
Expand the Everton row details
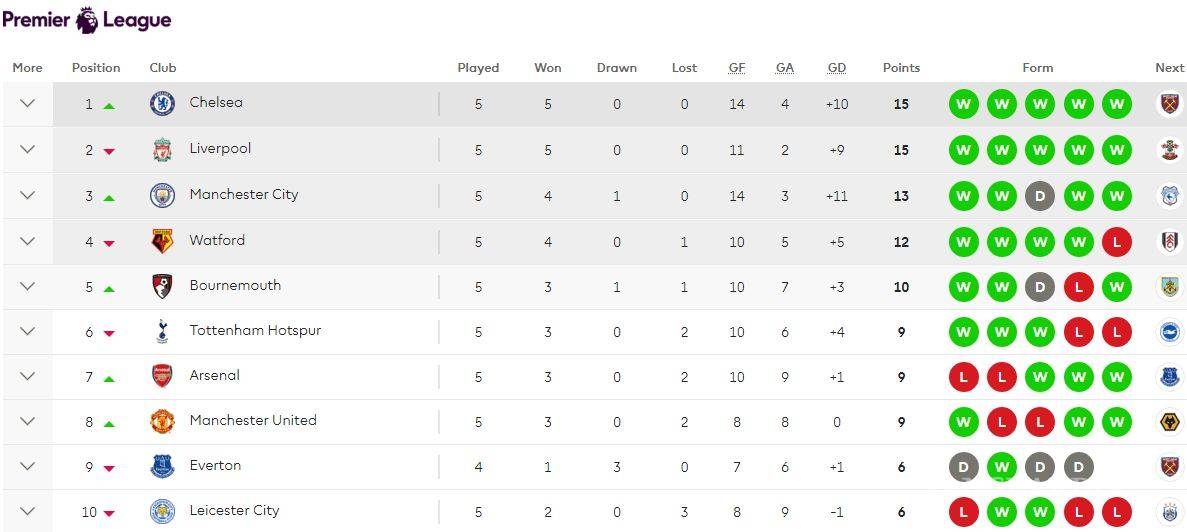(x=27, y=466)
